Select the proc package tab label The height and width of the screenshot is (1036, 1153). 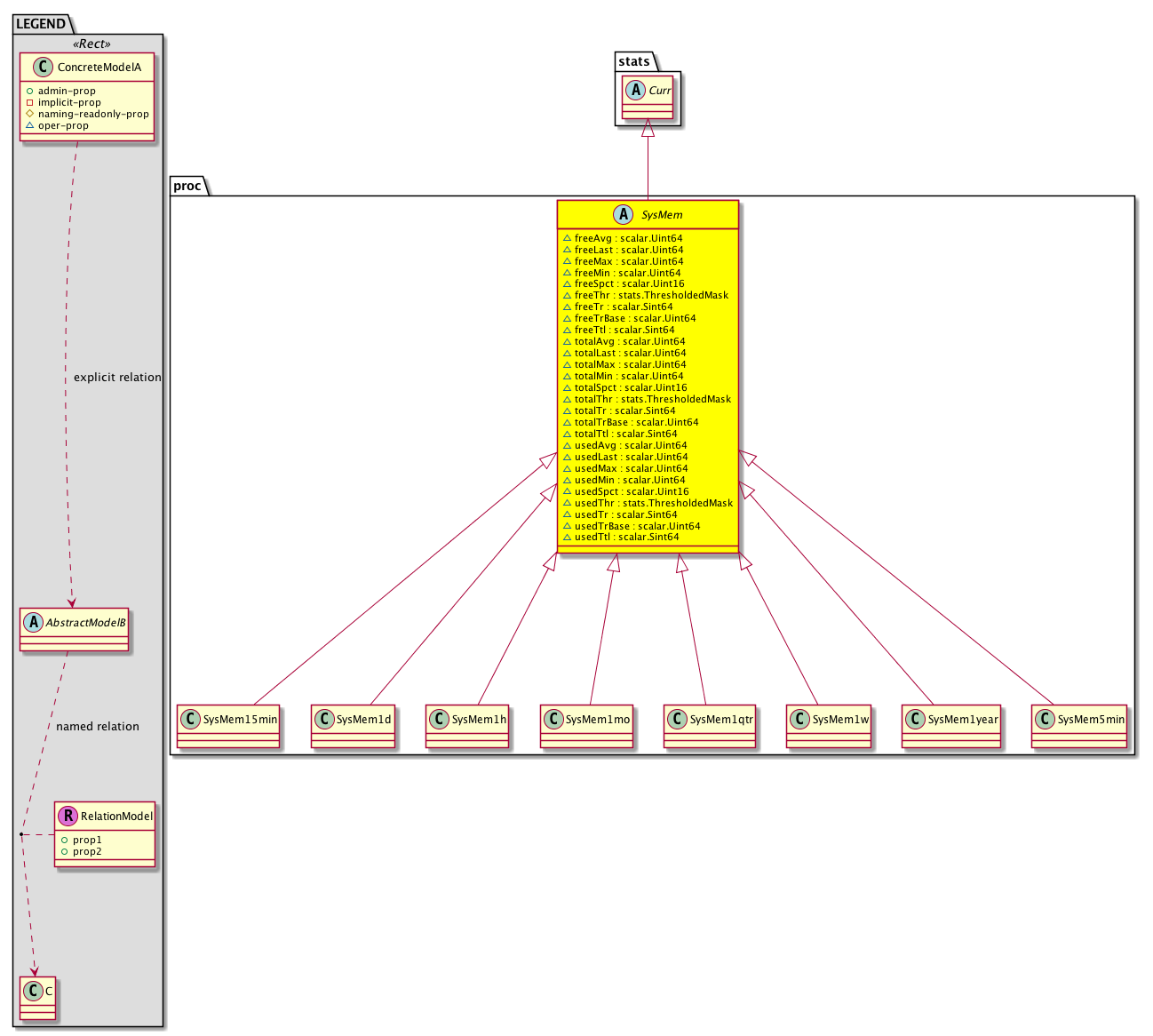tap(187, 186)
